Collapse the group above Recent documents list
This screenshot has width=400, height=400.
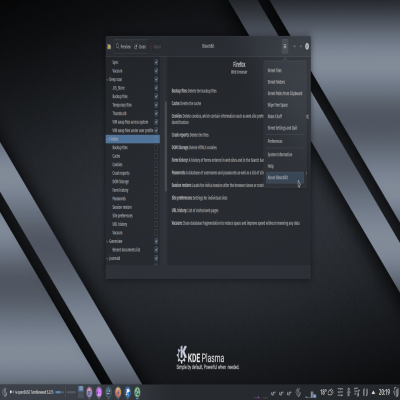(x=107, y=241)
